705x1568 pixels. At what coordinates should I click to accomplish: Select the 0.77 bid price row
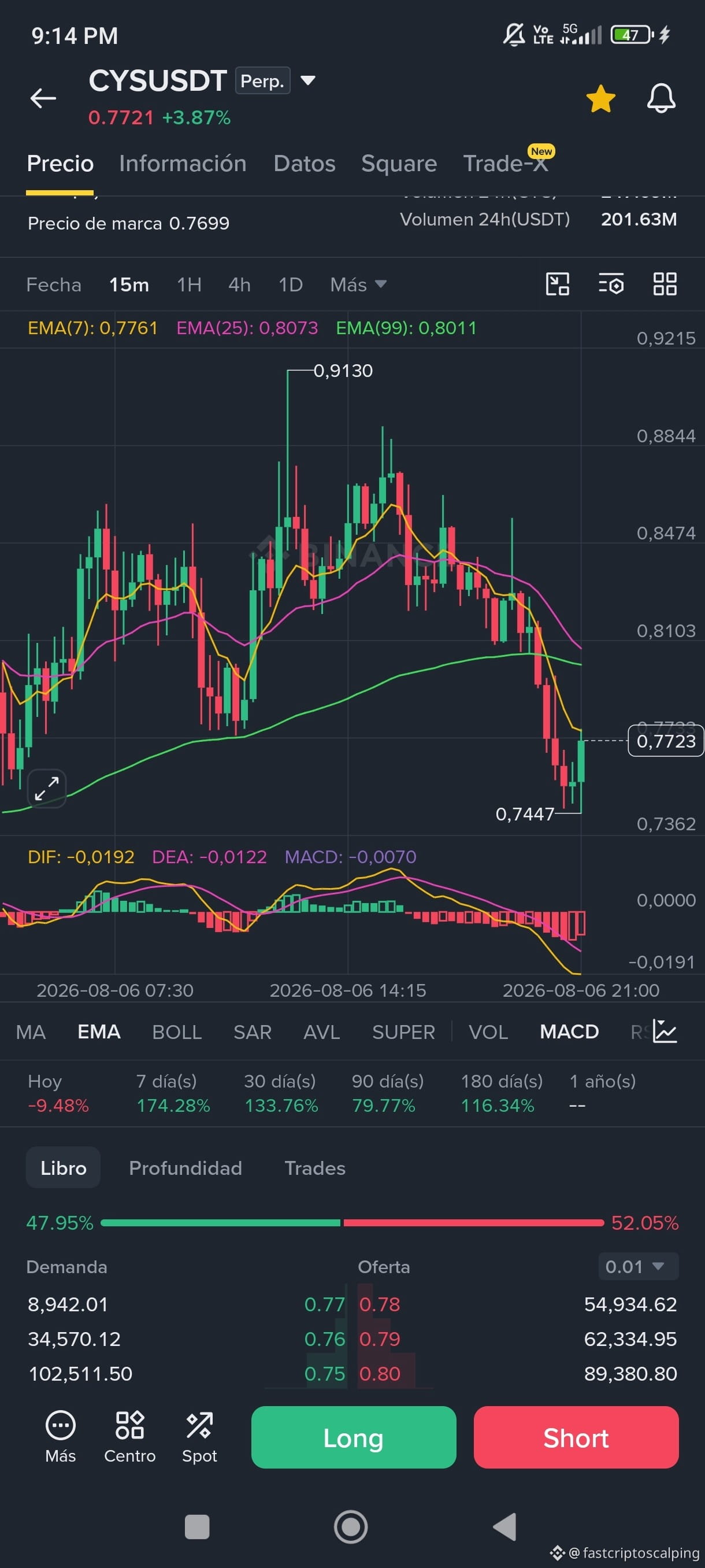point(186,1304)
